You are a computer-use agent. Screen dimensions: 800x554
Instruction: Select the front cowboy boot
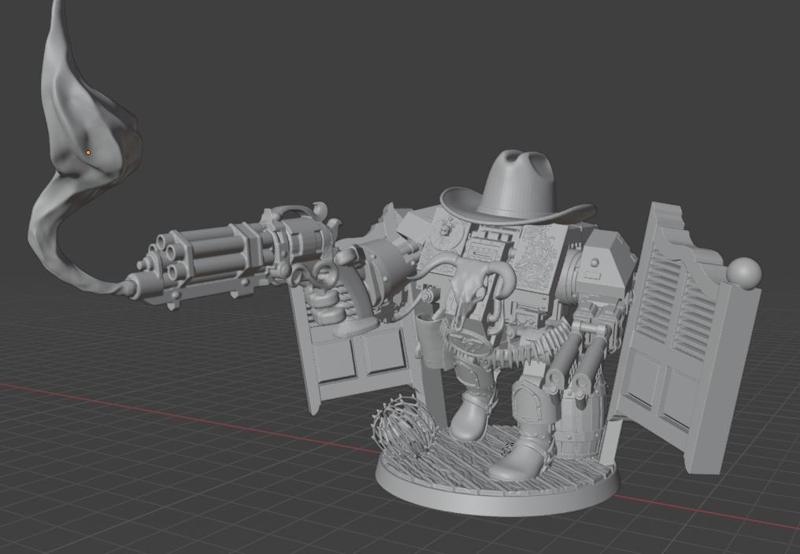point(519,457)
